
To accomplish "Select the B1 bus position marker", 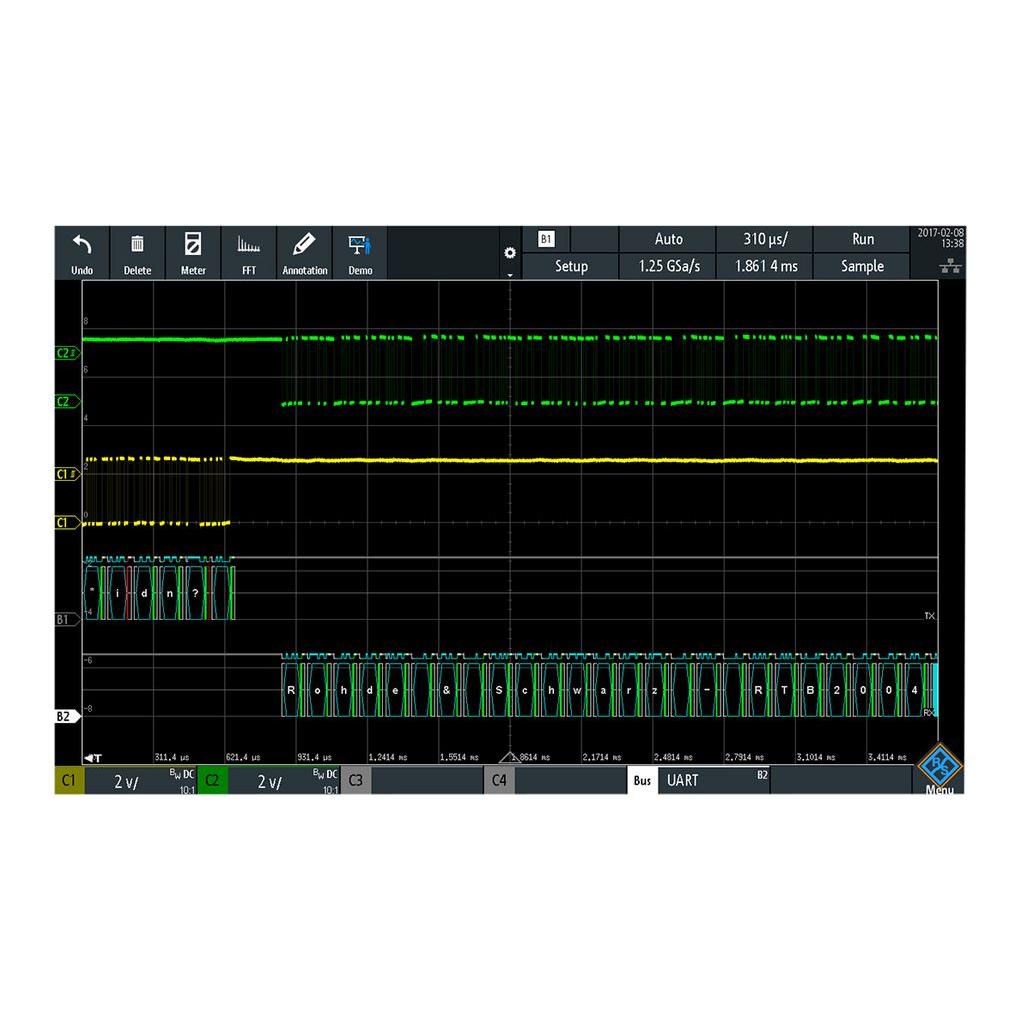I will point(67,619).
